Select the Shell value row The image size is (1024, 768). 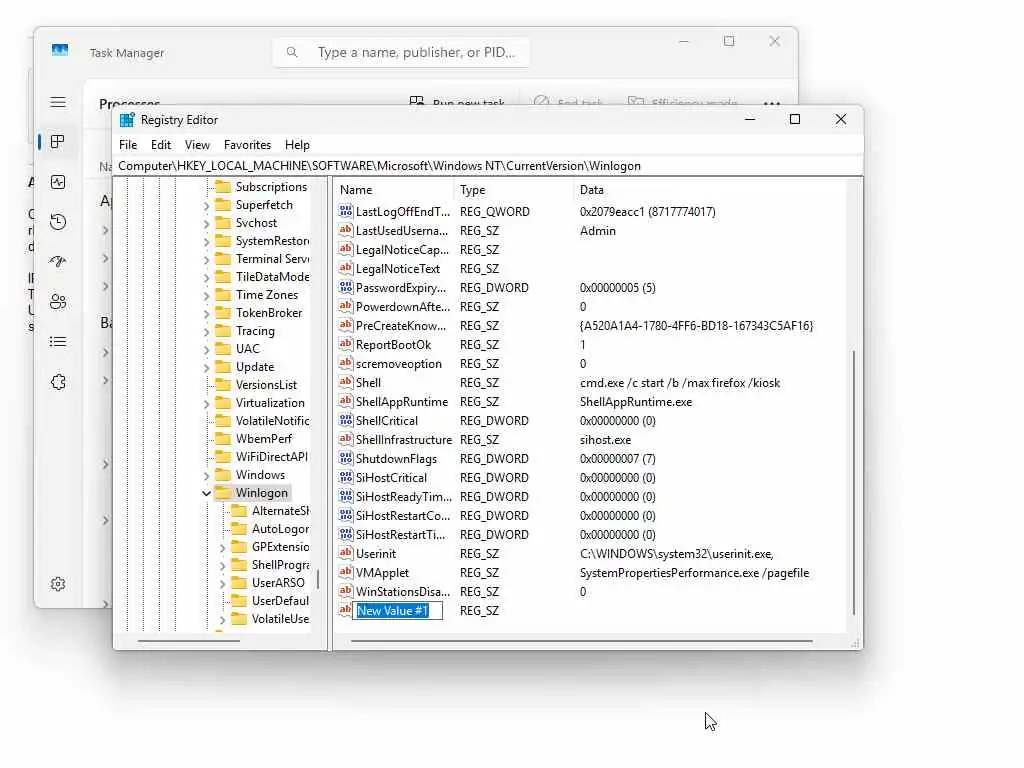(x=588, y=383)
